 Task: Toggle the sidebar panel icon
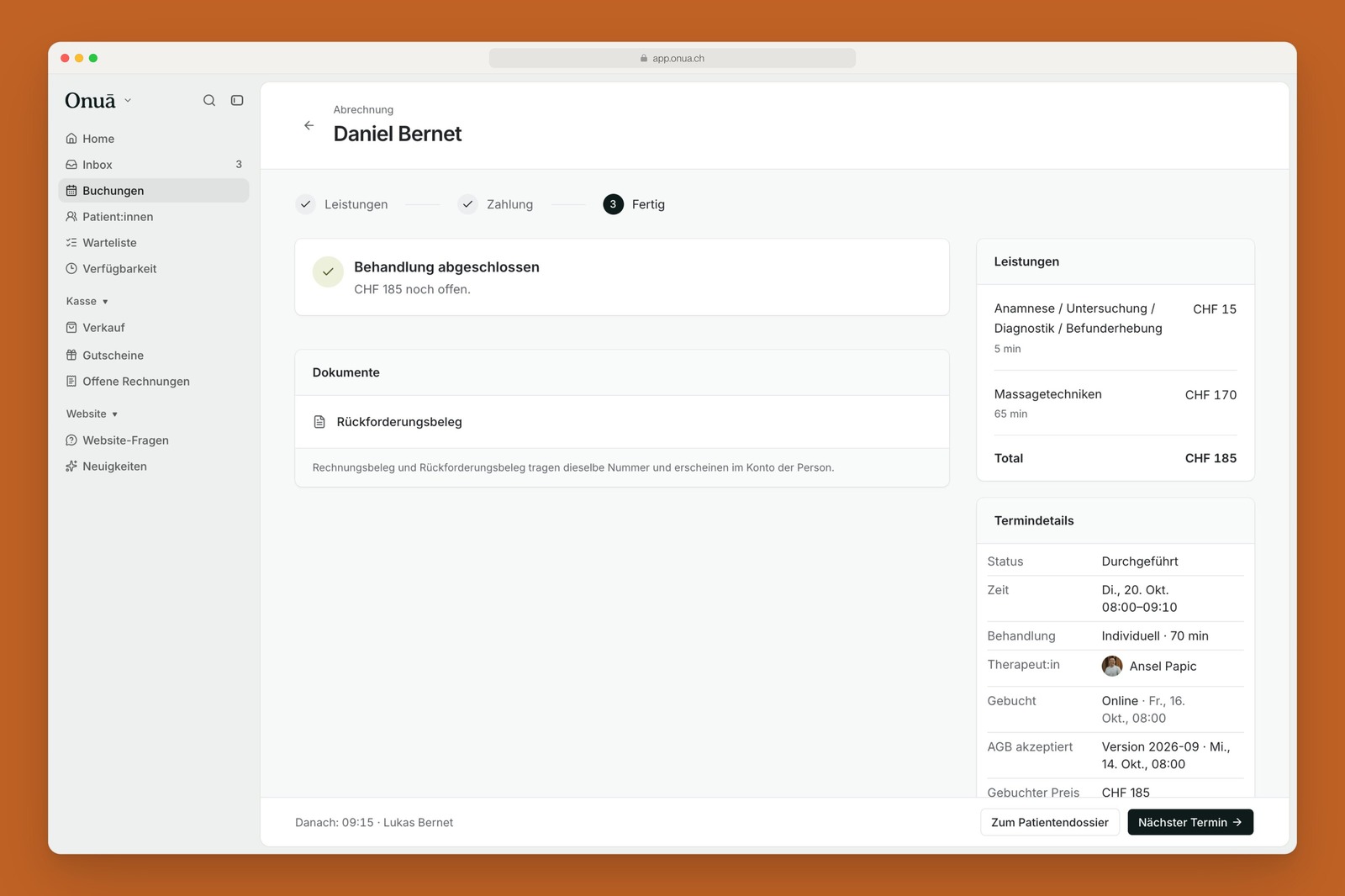237,100
